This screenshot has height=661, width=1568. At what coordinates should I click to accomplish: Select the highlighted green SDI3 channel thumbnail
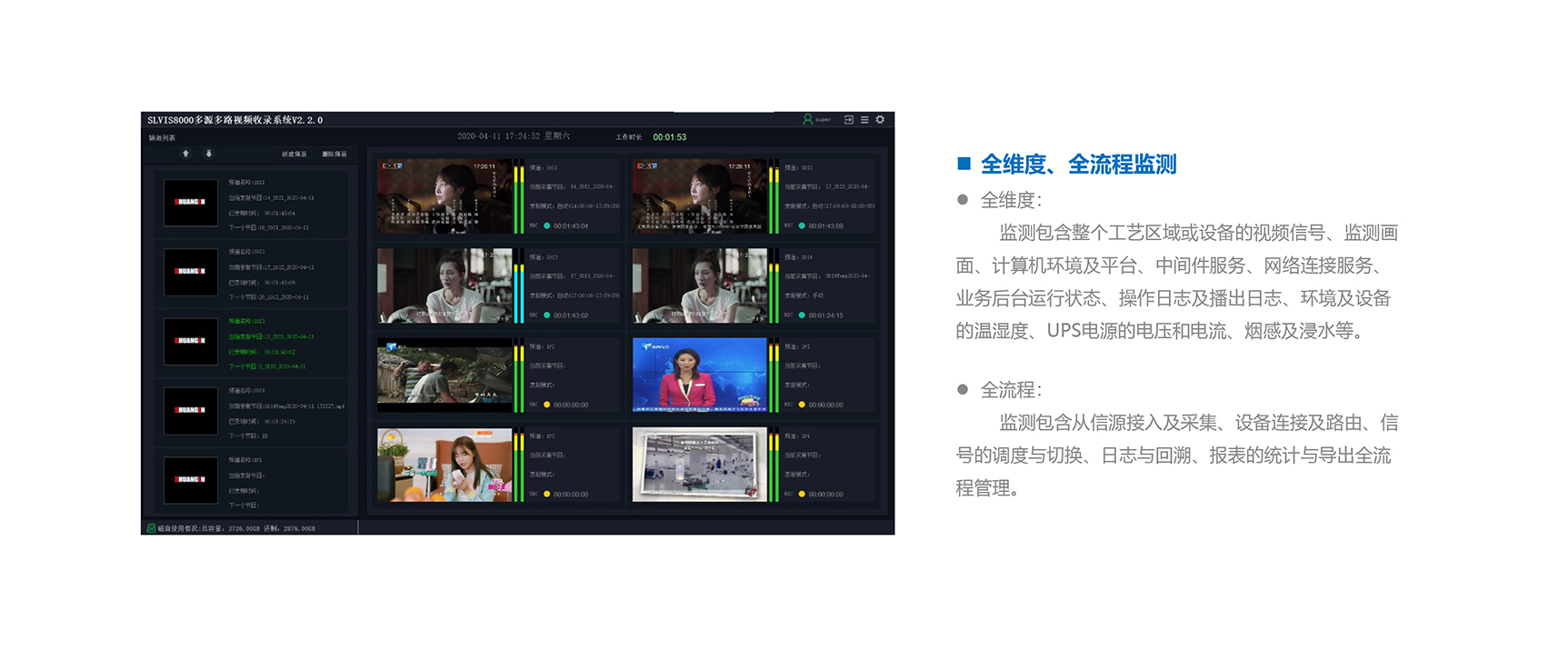(191, 341)
